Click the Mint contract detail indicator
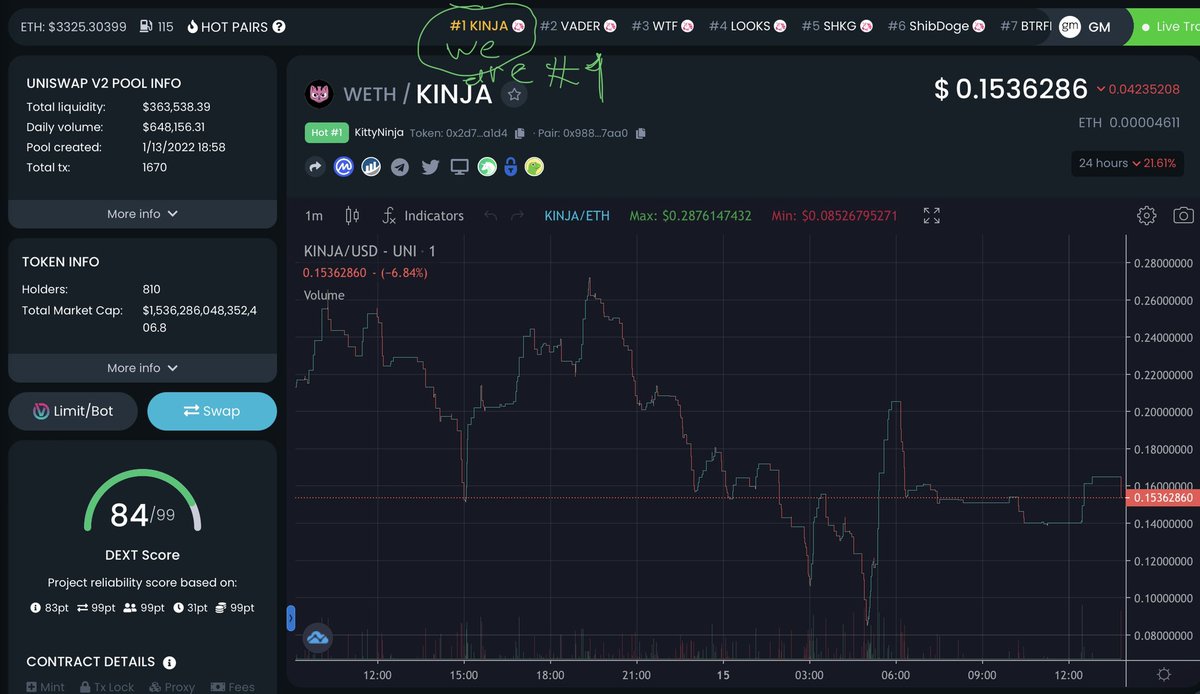This screenshot has height=694, width=1200. pos(45,687)
